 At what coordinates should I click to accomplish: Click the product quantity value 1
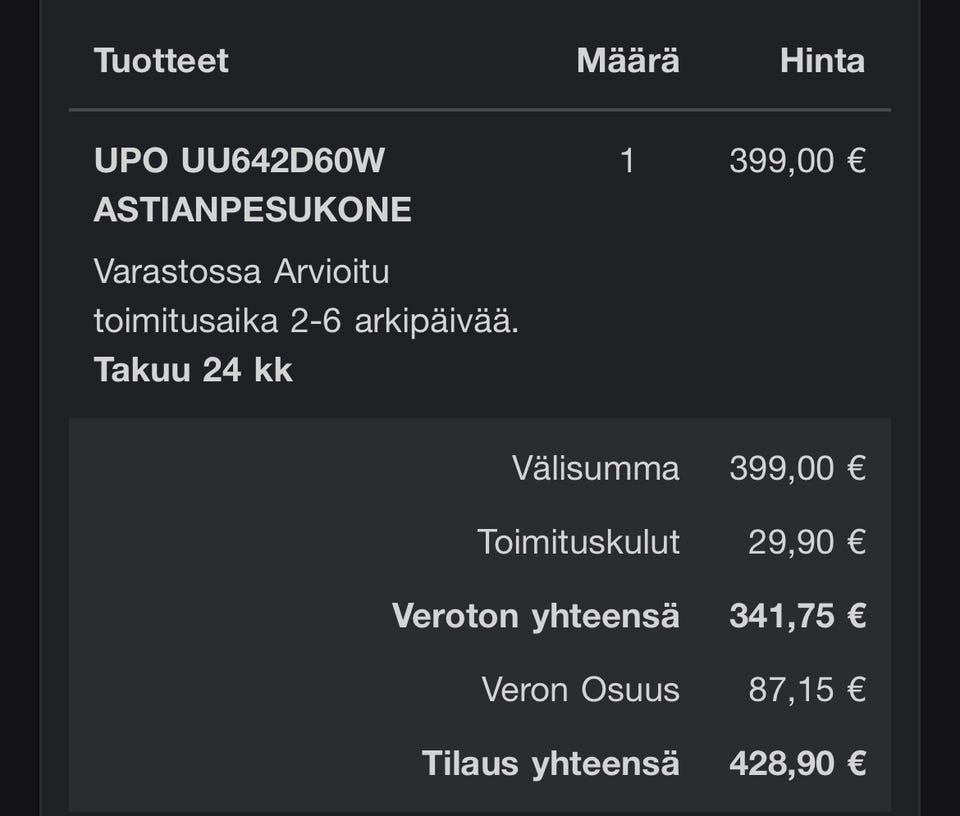627,161
